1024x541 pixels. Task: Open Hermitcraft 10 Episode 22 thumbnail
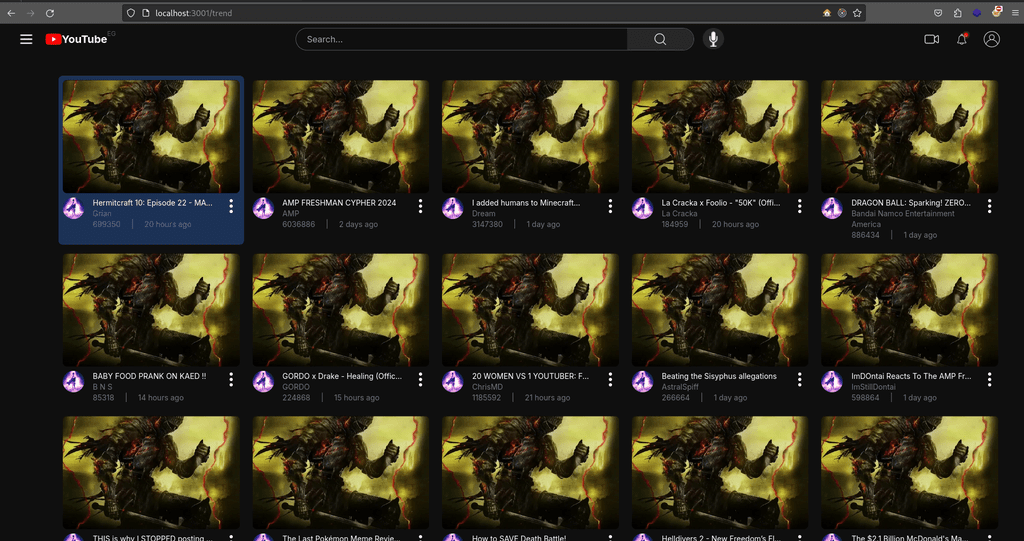point(151,137)
